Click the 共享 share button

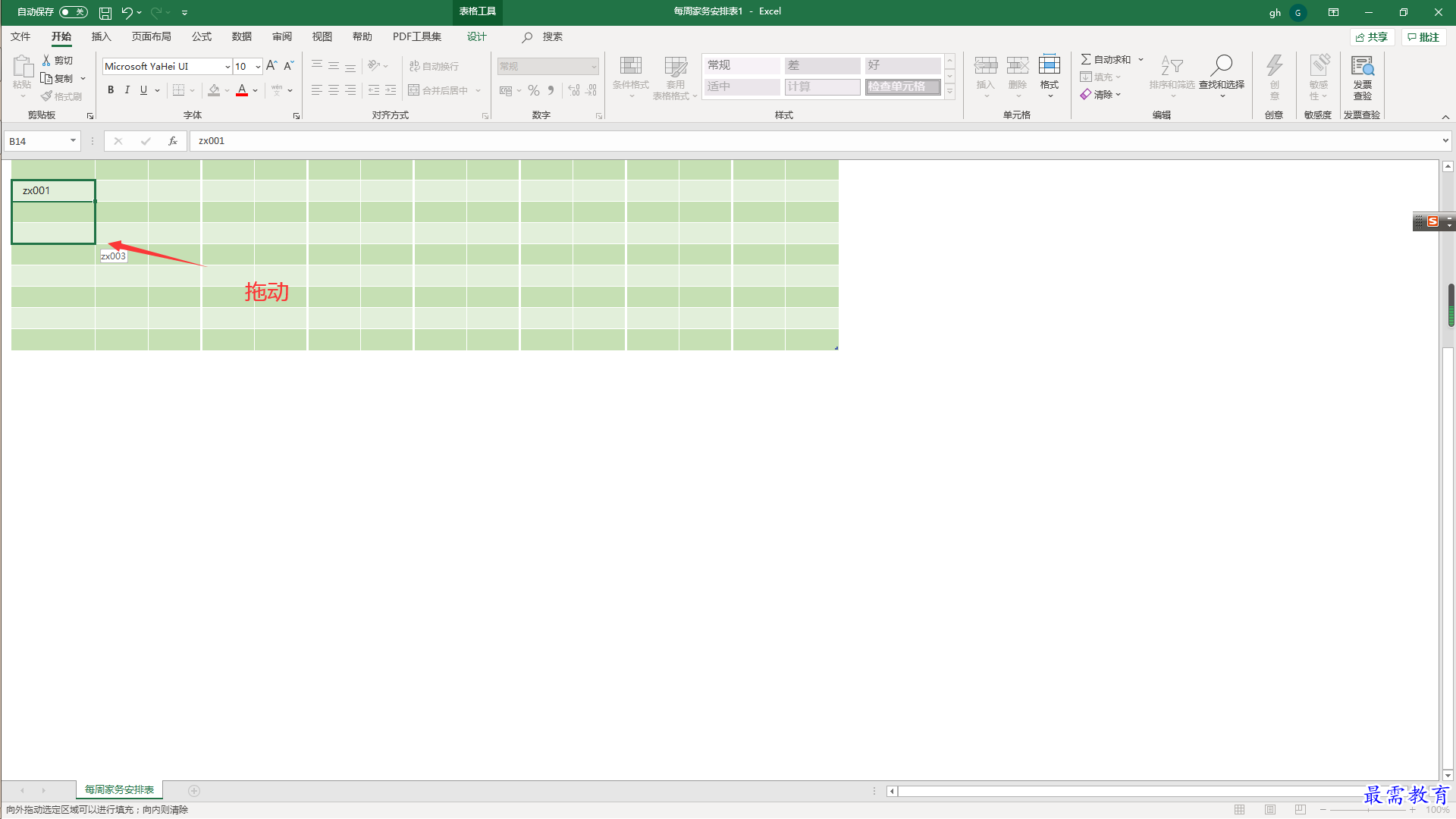(1373, 37)
